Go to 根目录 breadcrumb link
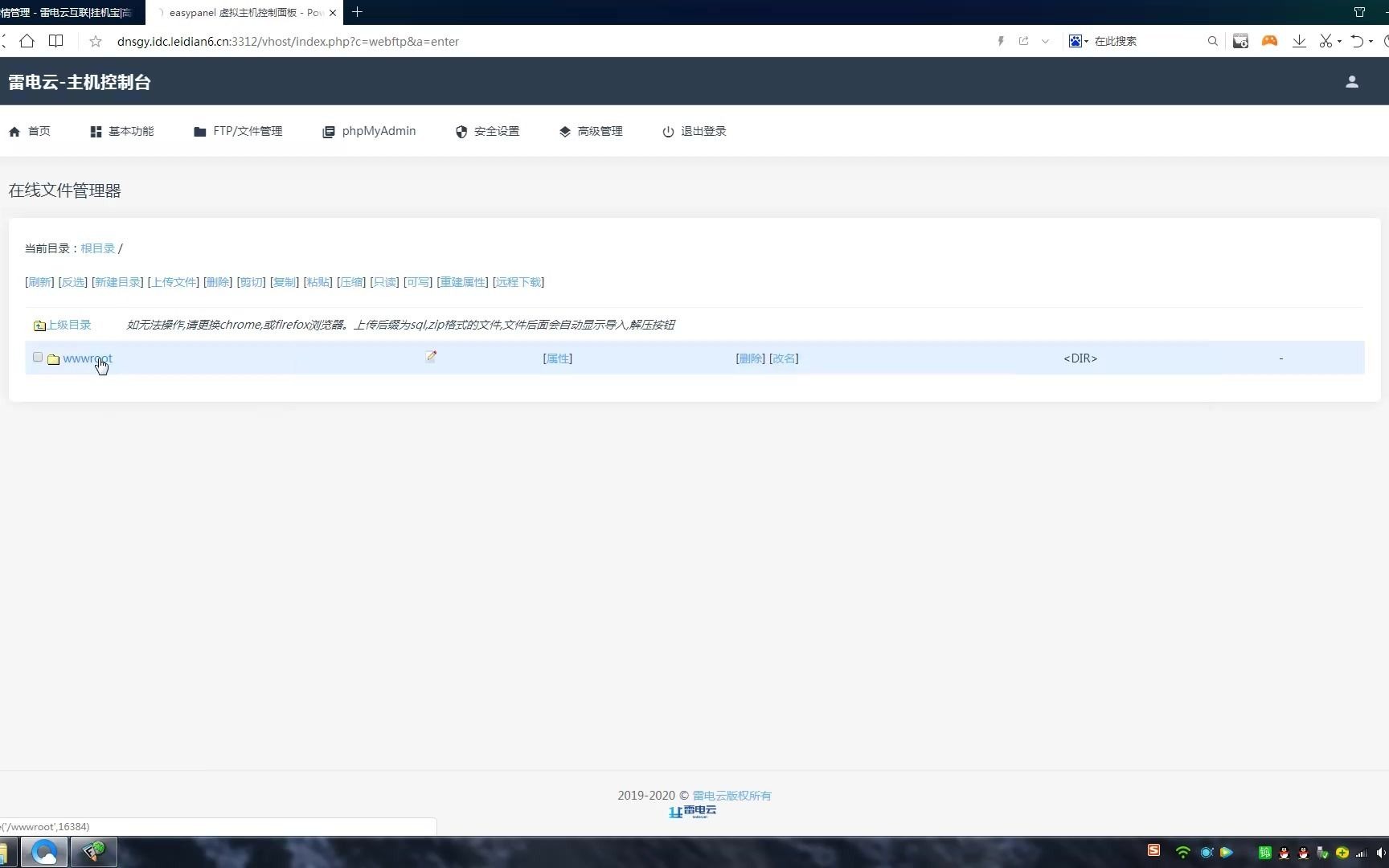Screen dimensions: 1389x868 pos(97,248)
